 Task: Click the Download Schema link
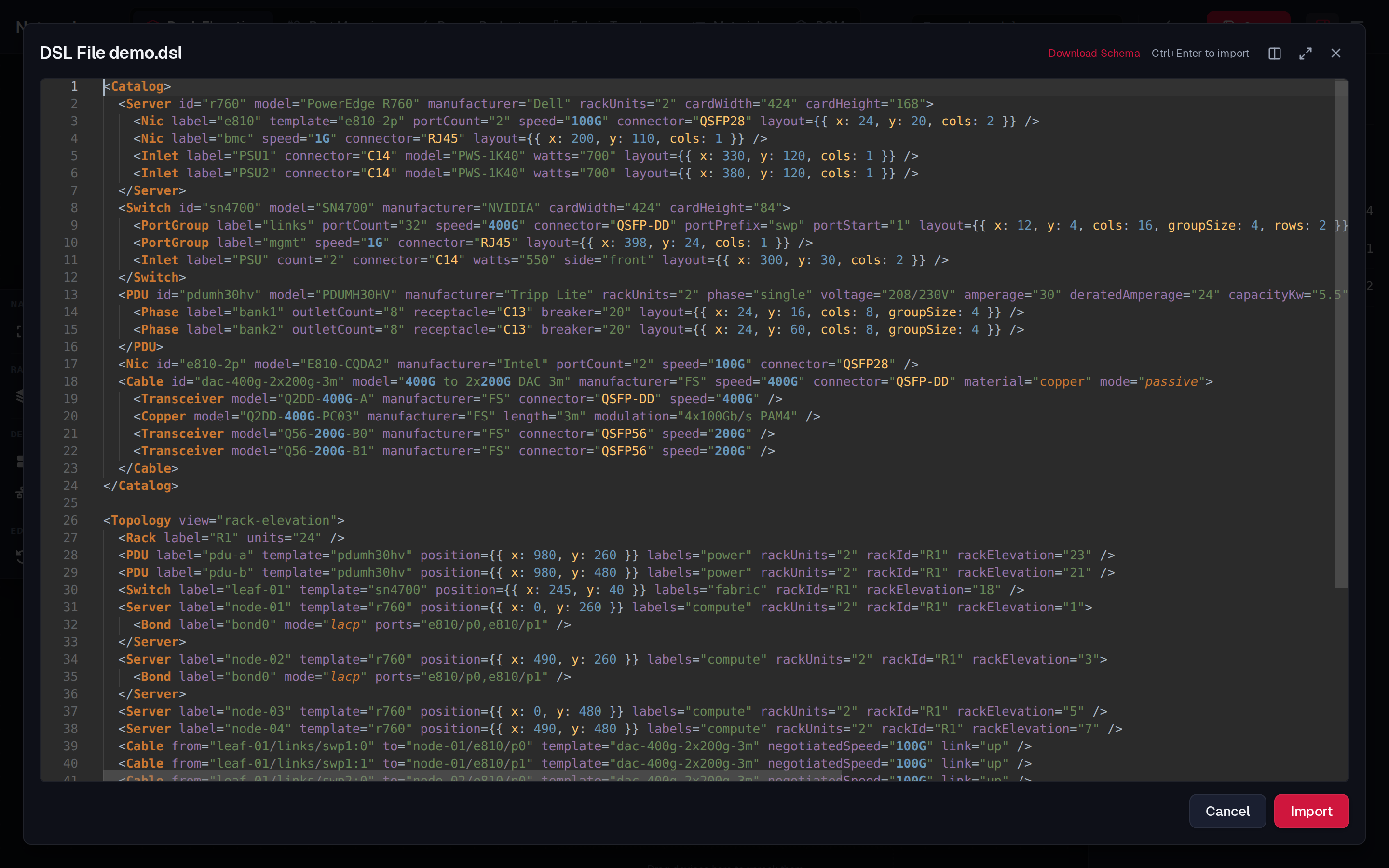pyautogui.click(x=1094, y=54)
